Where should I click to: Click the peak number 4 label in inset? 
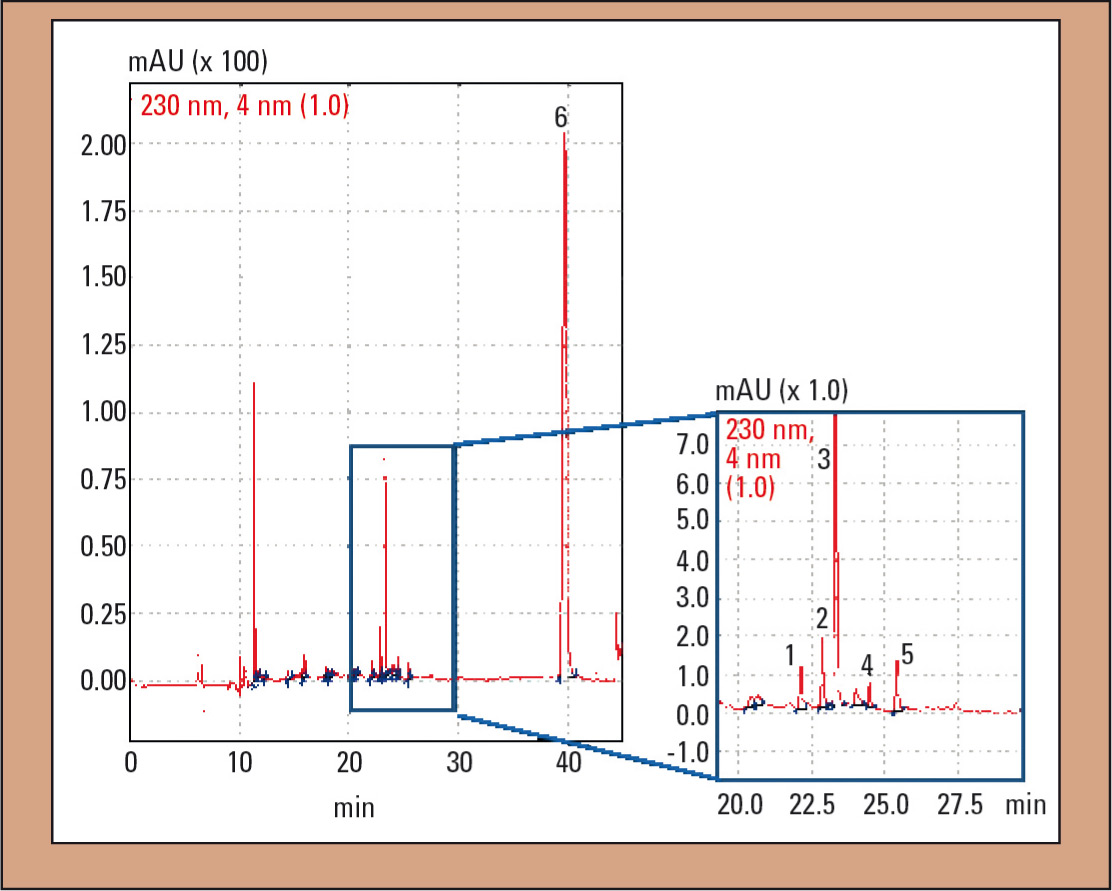tap(867, 666)
